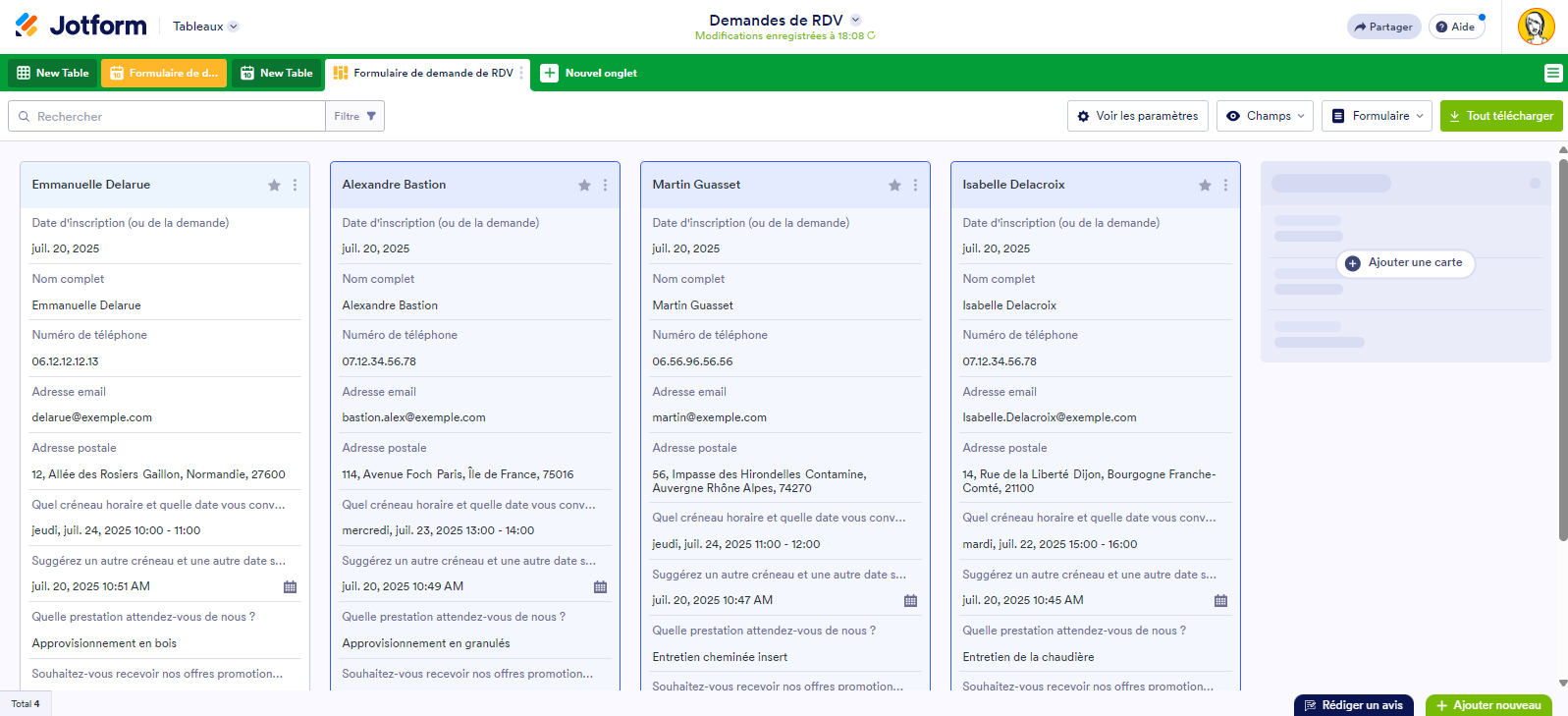
Task: Switch to the first New Table tab
Action: (x=53, y=73)
